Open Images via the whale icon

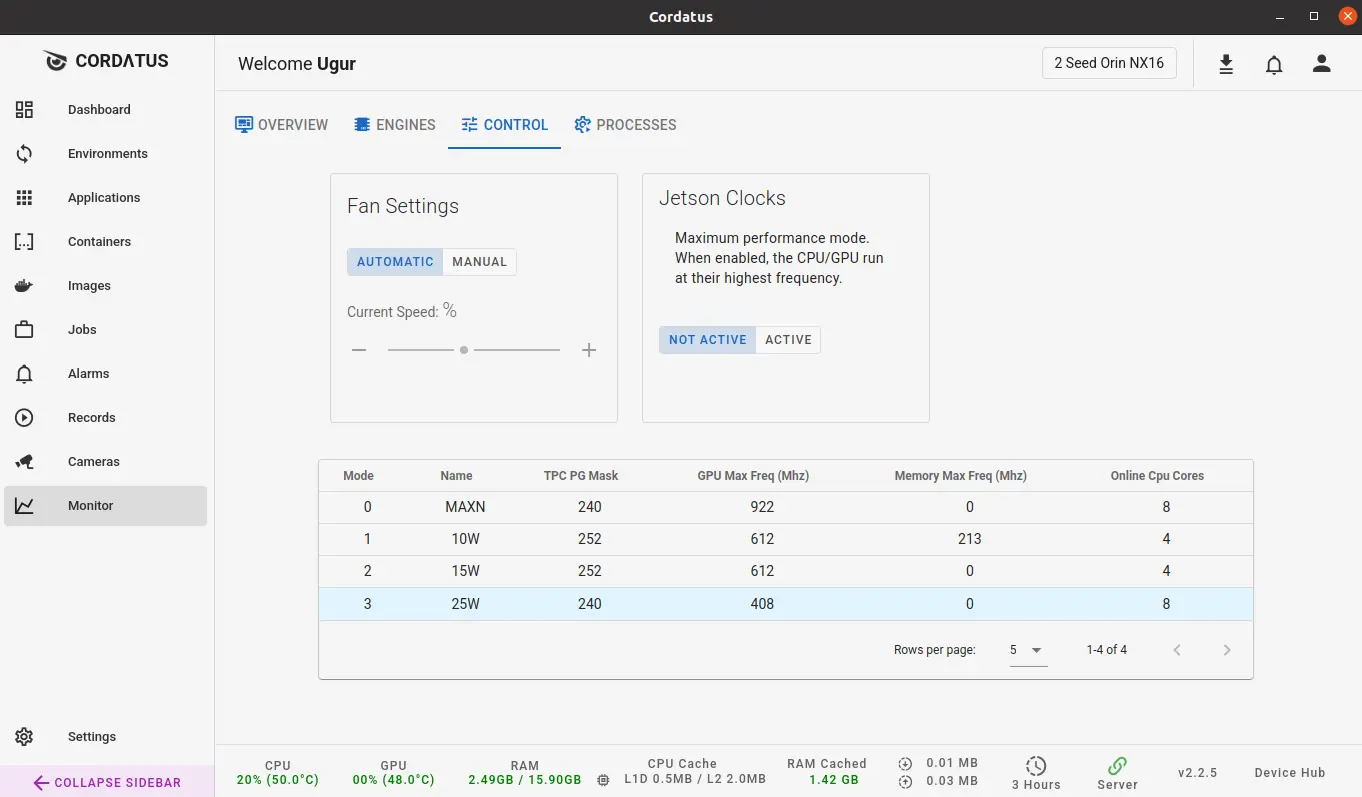25,286
